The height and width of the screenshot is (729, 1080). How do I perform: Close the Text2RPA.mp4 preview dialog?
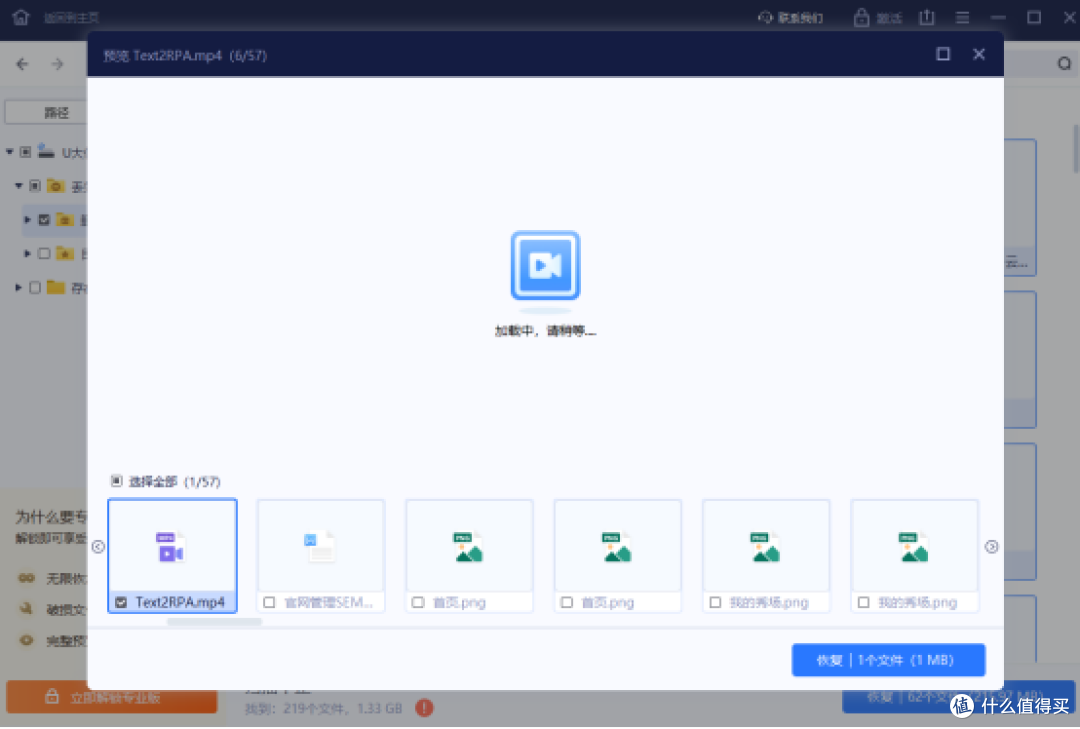978,54
